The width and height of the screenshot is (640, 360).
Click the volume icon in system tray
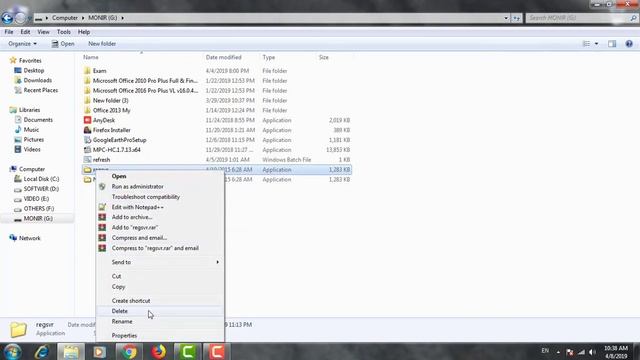(592, 352)
